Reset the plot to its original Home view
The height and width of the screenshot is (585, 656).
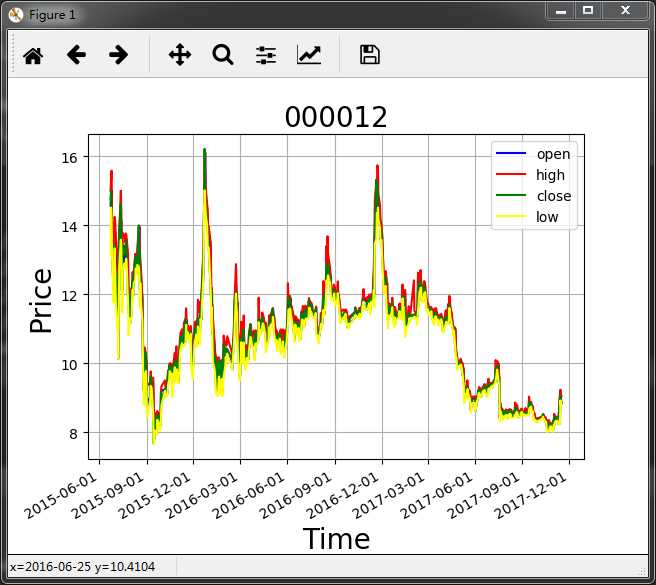(x=33, y=55)
